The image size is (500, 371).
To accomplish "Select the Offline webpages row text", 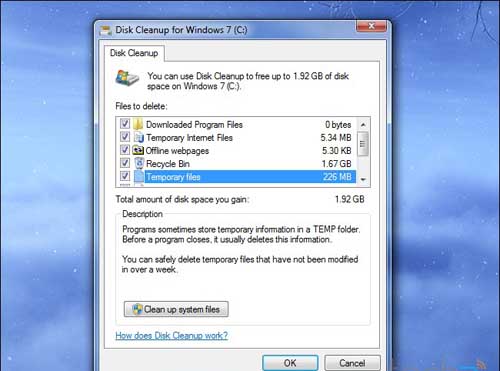I will (x=177, y=151).
